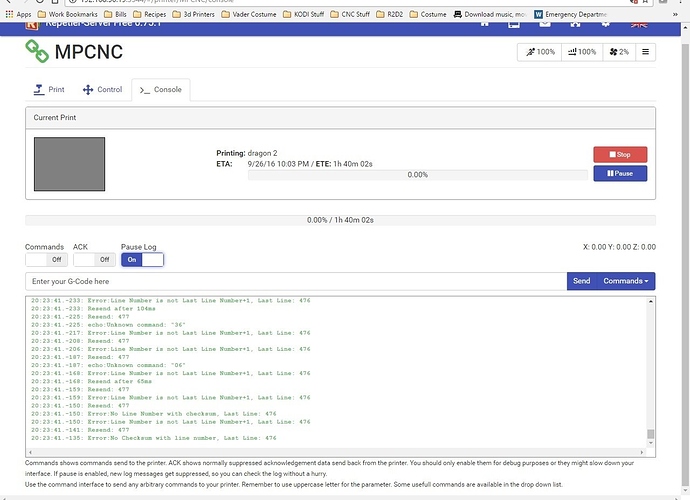
Task: Open the Bills bookmark folder
Action: pyautogui.click(x=115, y=15)
